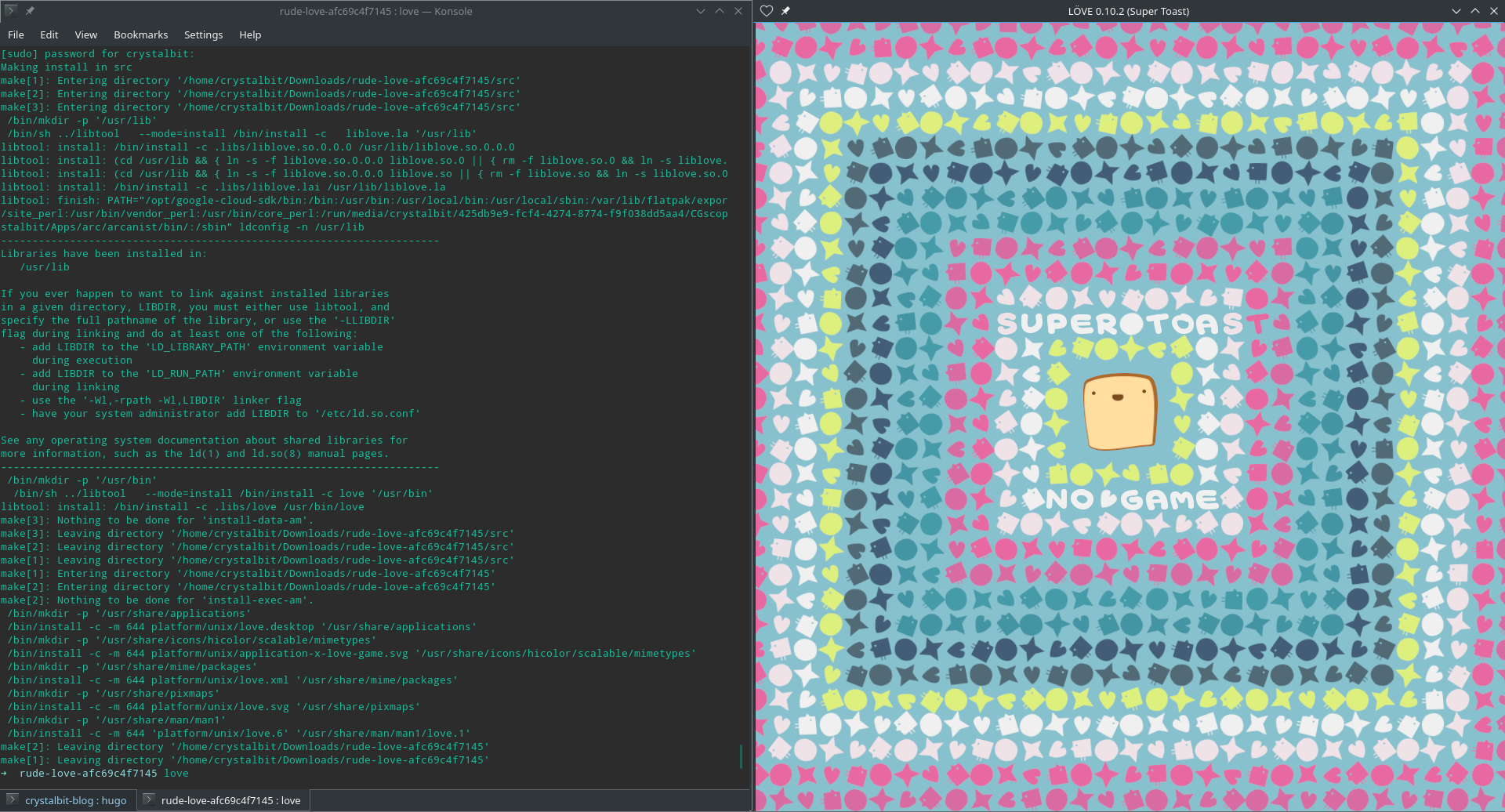Click the Konsole scrollbar handle
Image resolution: width=1505 pixels, height=812 pixels.
[741, 756]
